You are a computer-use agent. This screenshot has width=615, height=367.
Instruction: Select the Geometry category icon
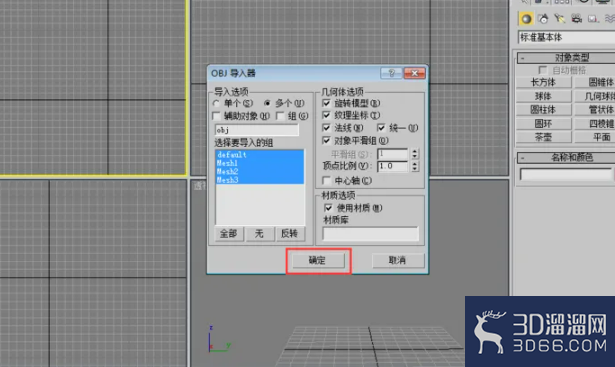526,18
